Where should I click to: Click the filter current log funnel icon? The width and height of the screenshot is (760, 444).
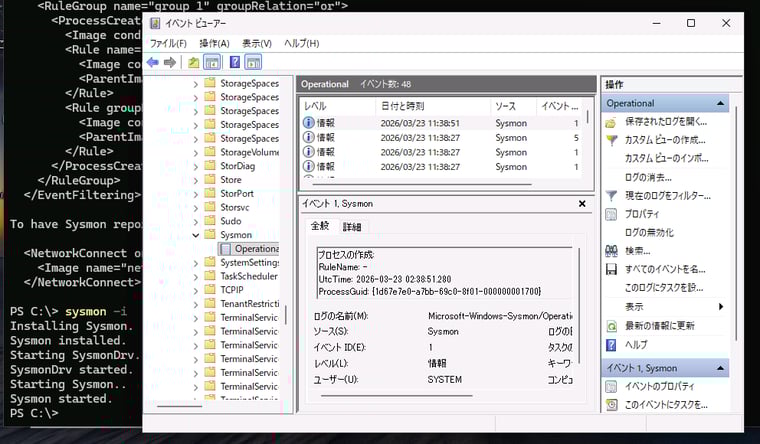pyautogui.click(x=612, y=196)
